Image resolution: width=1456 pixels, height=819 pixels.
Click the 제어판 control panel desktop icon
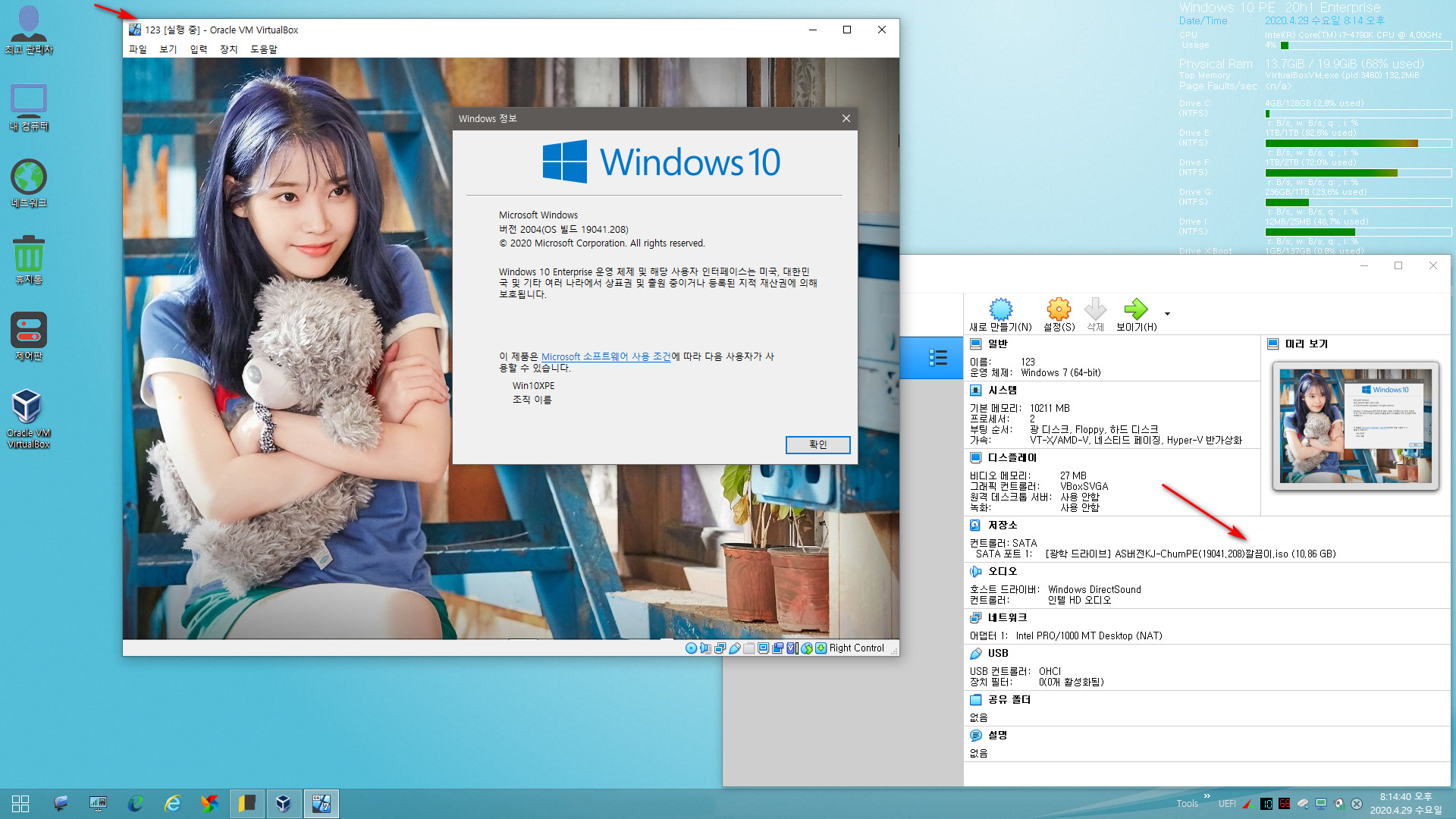coord(29,337)
